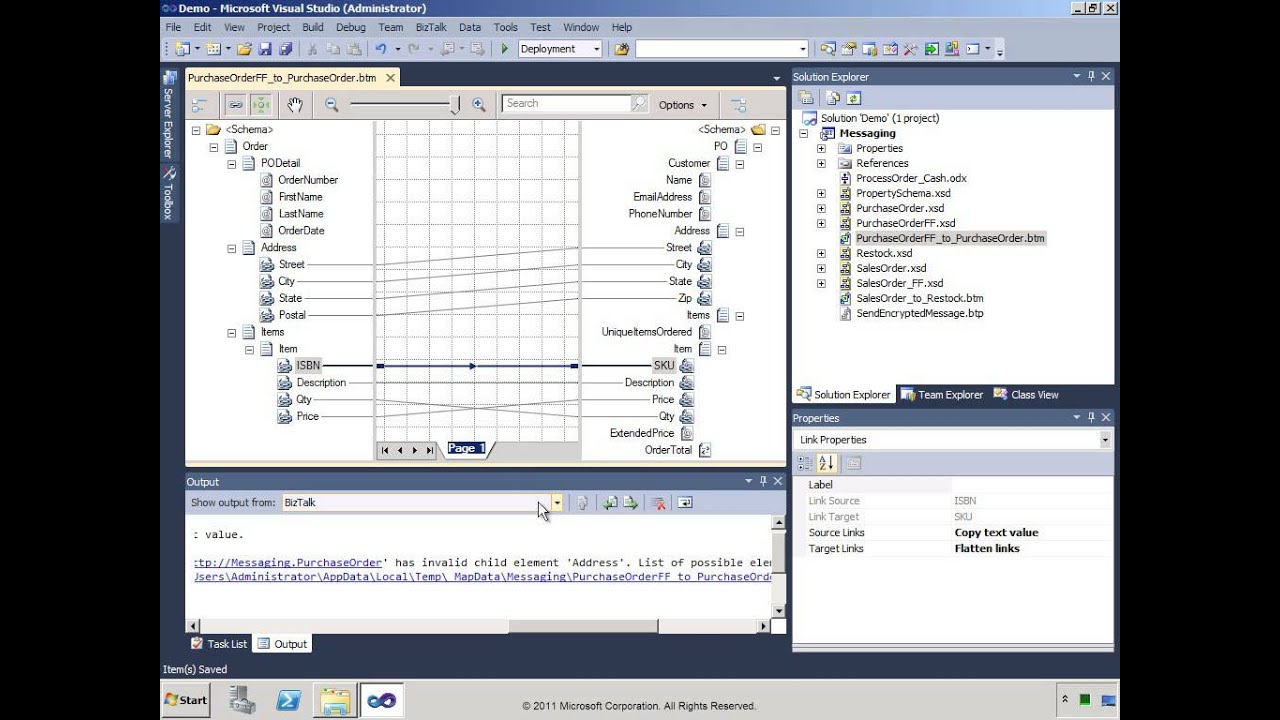
Task: Open the Debug menu
Action: (x=350, y=27)
